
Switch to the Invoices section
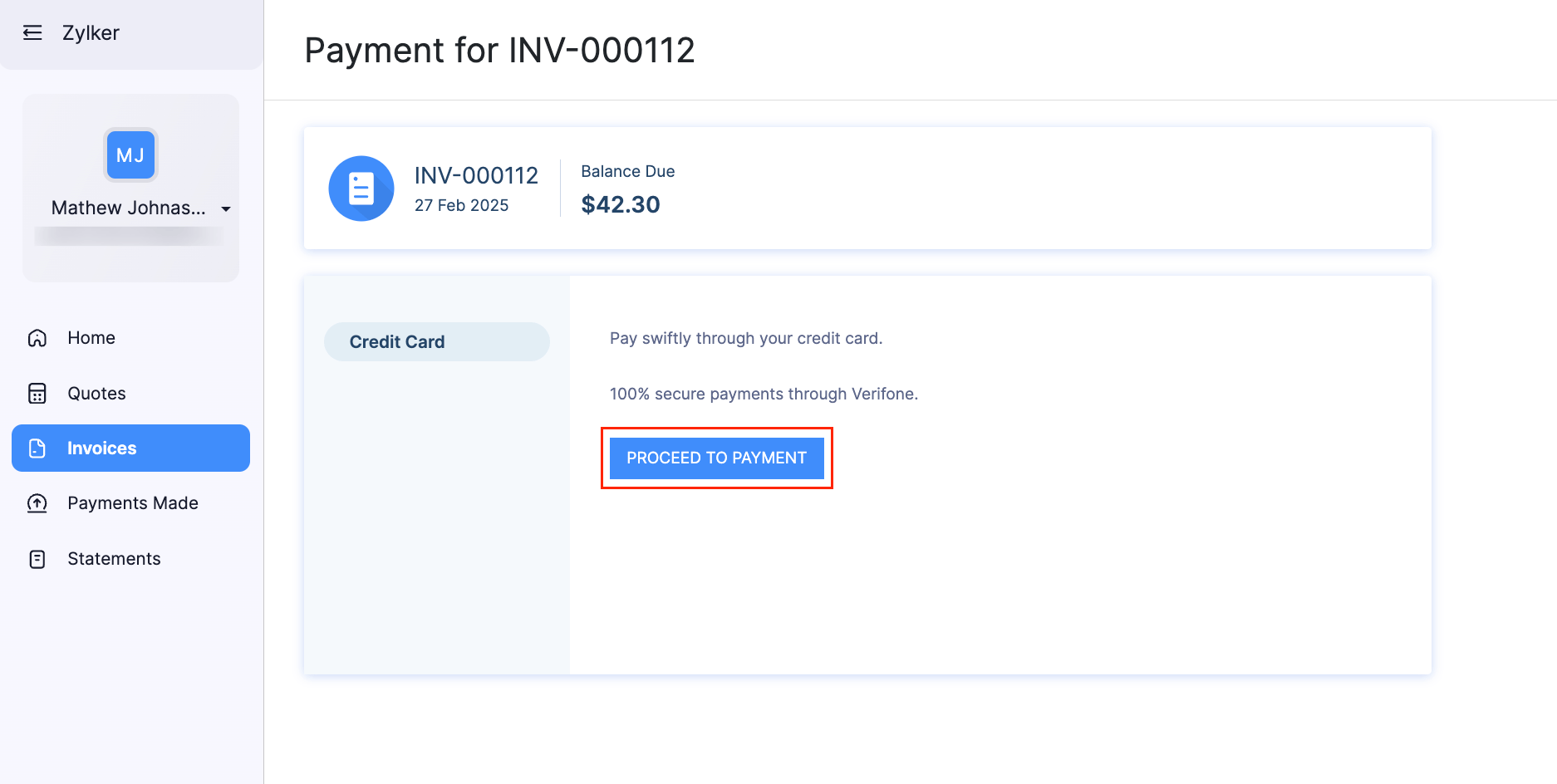tap(101, 448)
